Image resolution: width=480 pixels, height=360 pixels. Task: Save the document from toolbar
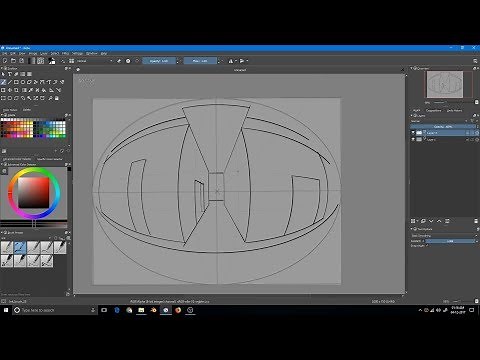[x=22, y=61]
